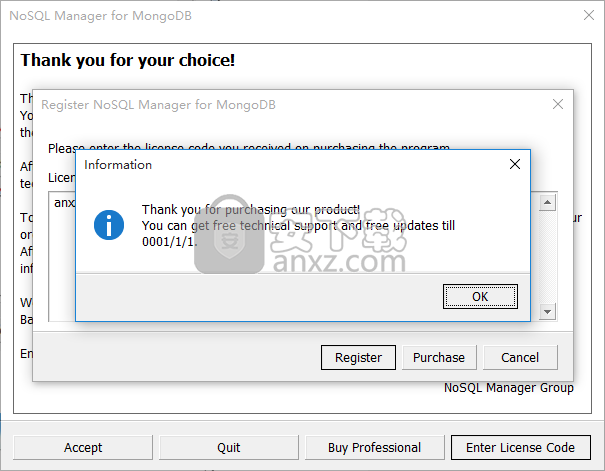Click the 'Thank you for purchasing our product!' message

251,209
